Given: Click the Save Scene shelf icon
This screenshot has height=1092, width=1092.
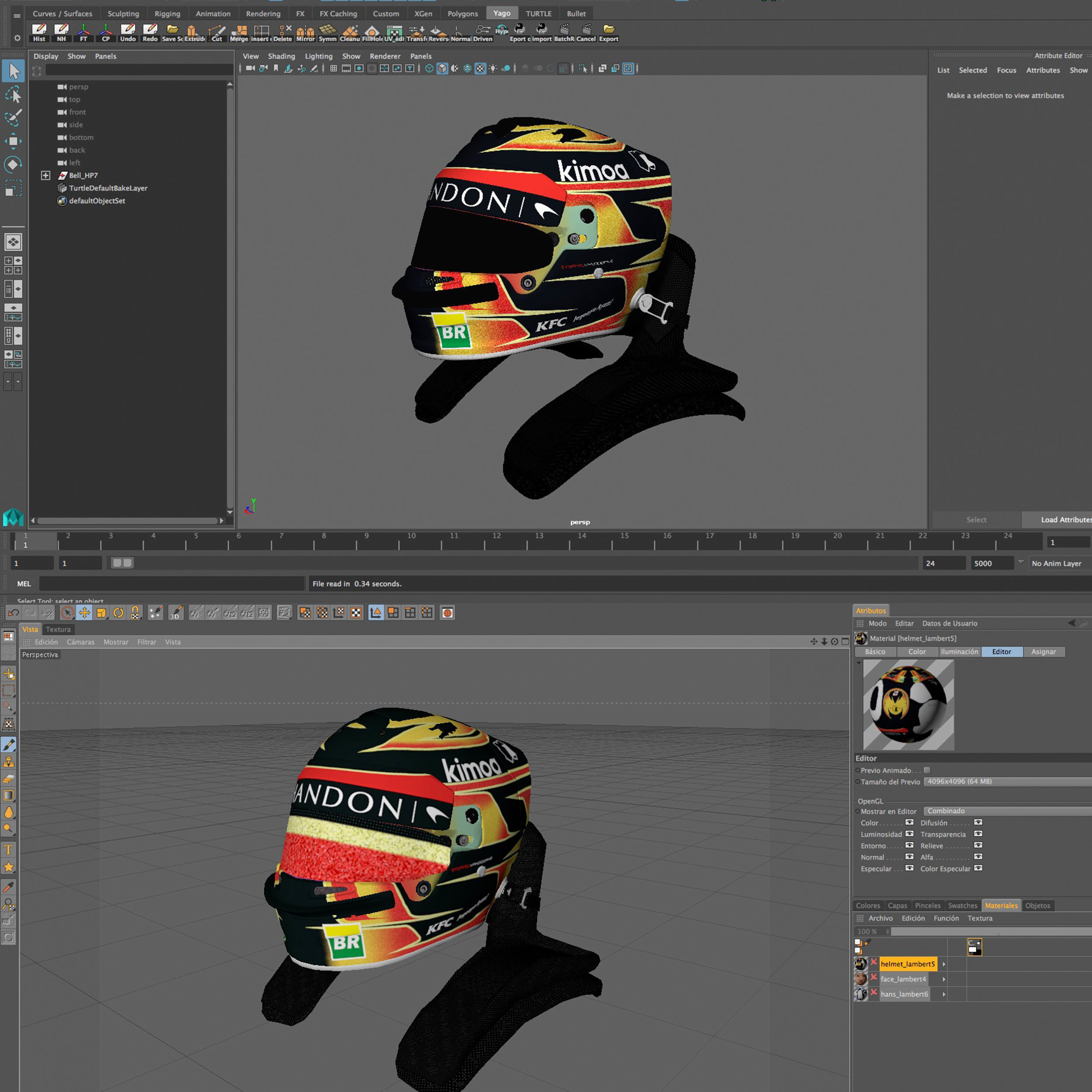Looking at the screenshot, I should pyautogui.click(x=173, y=32).
